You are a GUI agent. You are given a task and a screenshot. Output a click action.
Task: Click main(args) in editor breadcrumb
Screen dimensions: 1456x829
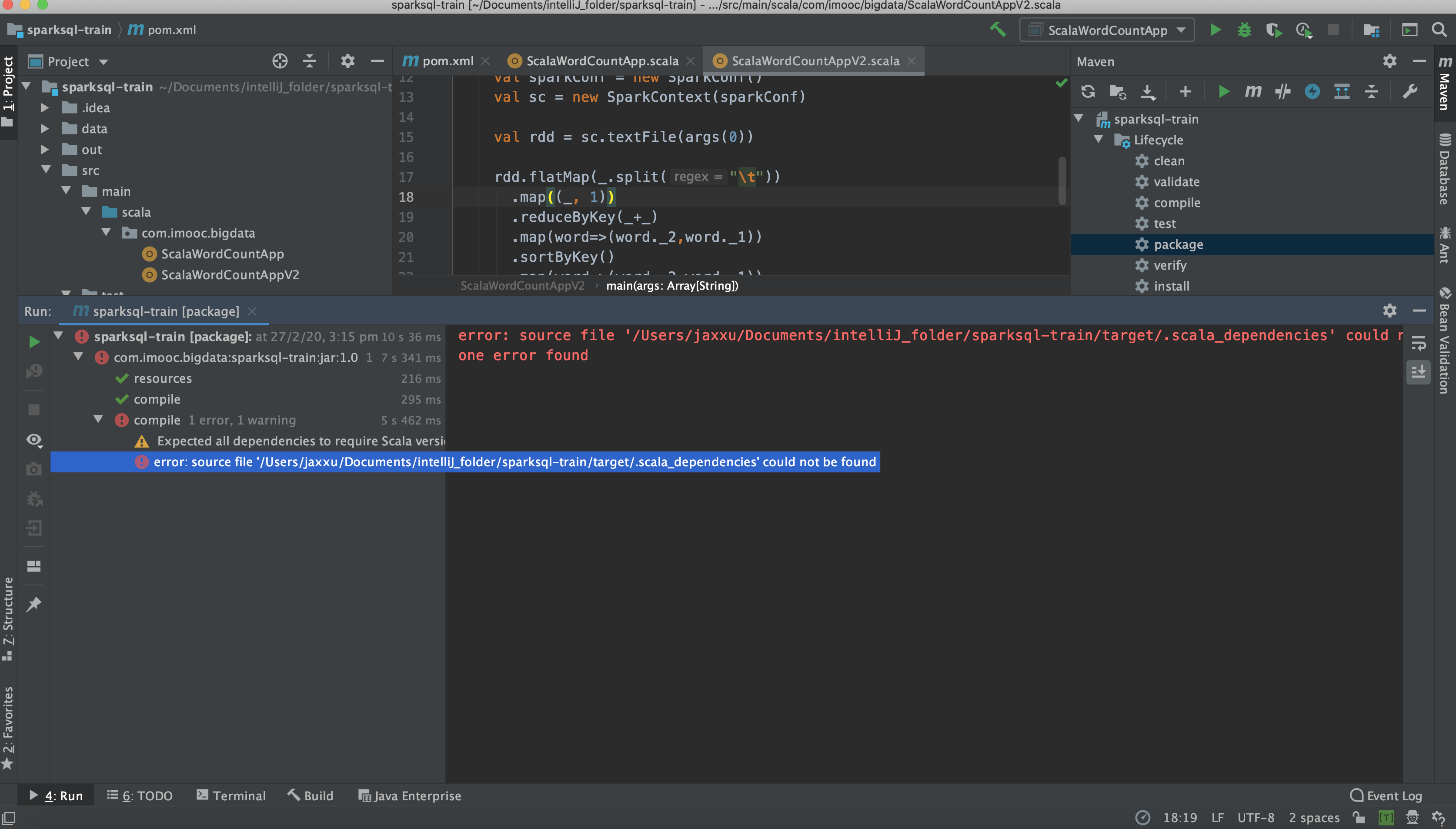pyautogui.click(x=671, y=285)
